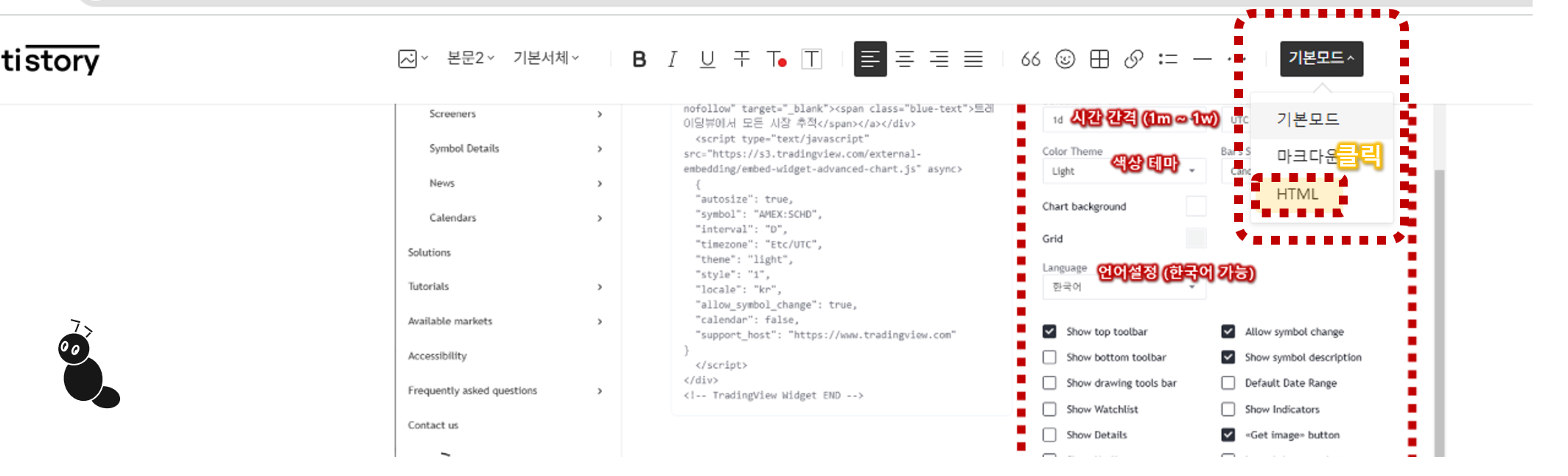The height and width of the screenshot is (476, 1568).
Task: Align text left
Action: coord(870,59)
